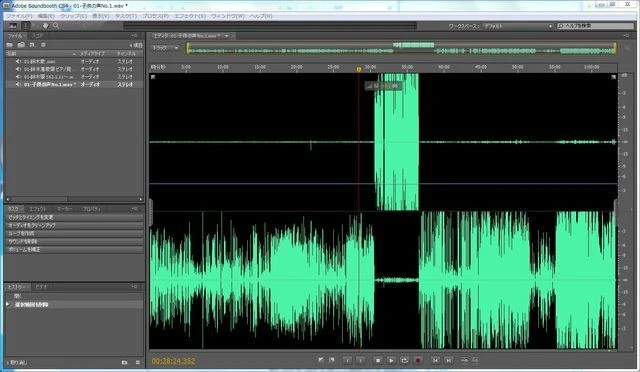640x372 pixels.
Task: Click the import file icon in Files panel
Action: [21, 45]
